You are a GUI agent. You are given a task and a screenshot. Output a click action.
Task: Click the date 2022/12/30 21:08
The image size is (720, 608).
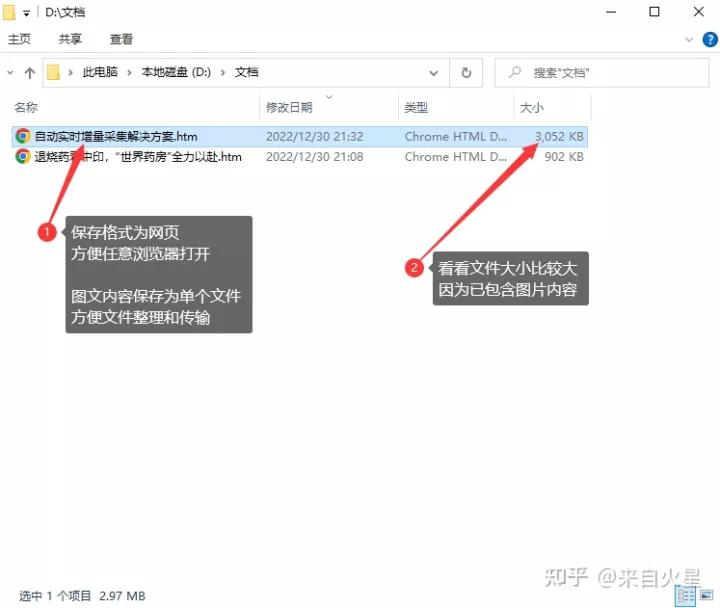point(315,157)
